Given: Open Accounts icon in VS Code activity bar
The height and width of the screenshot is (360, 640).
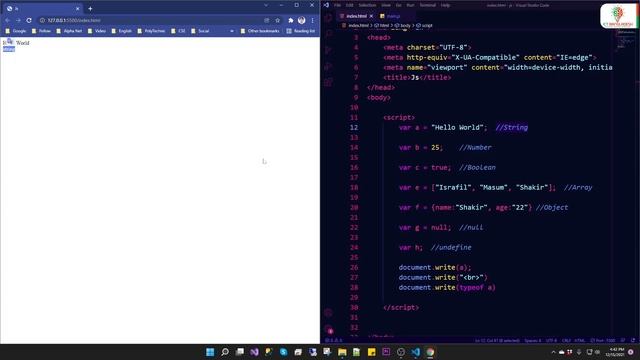Looking at the screenshot, I should coord(328,313).
